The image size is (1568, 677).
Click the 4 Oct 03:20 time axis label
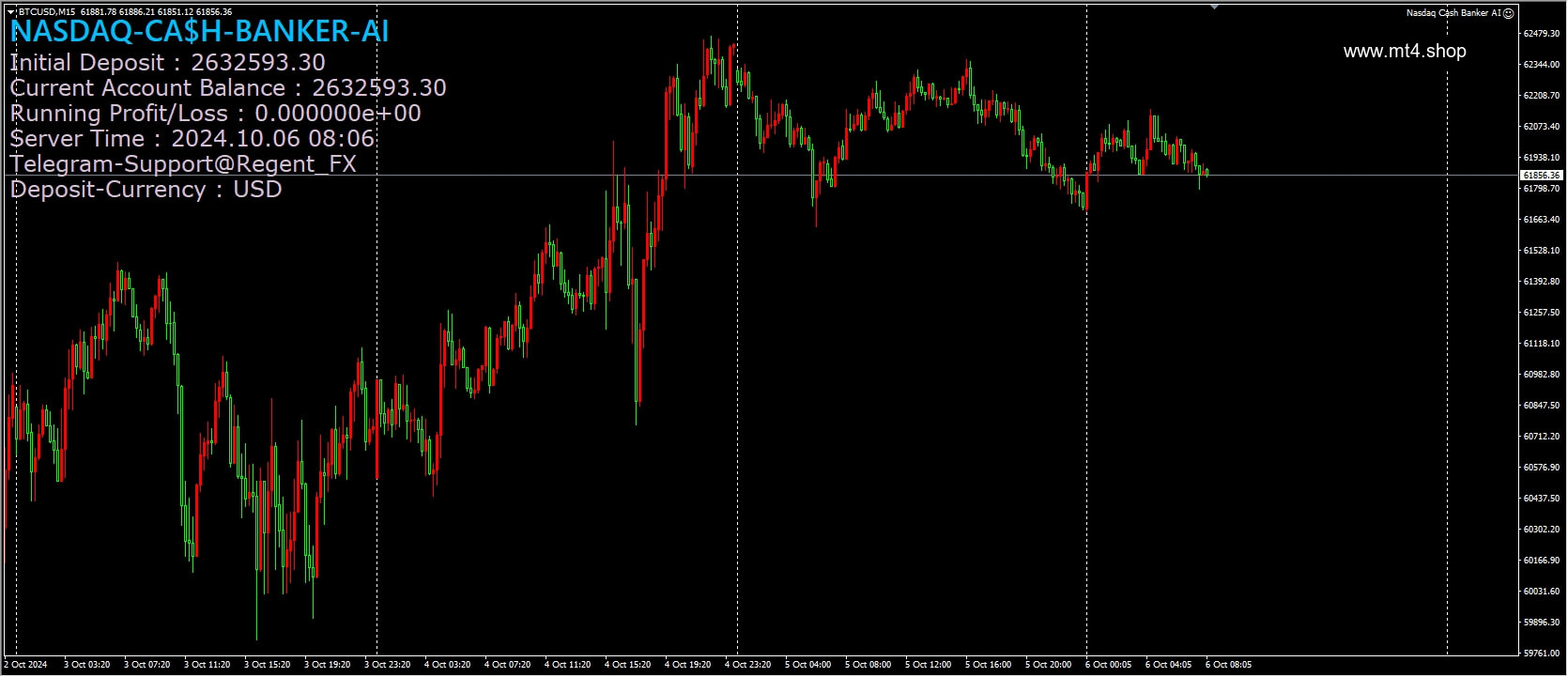tap(447, 665)
